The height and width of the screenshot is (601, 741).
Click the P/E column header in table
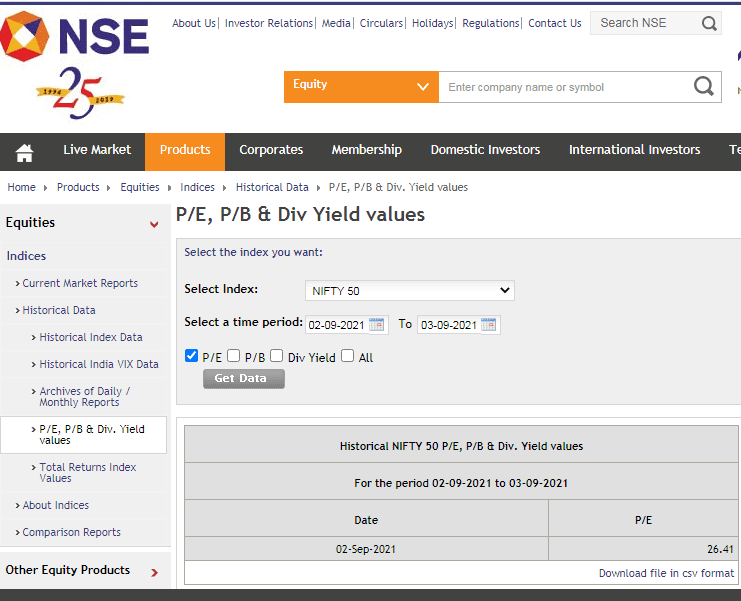644,520
